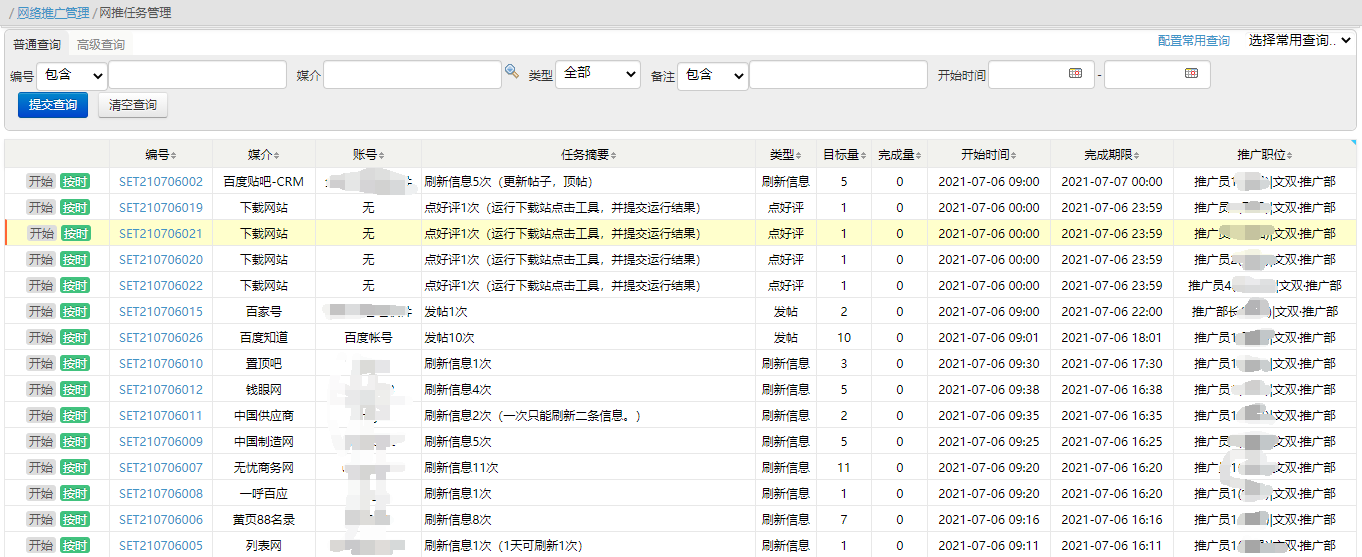Switch to 高级查询 tab
Image resolution: width=1362 pixels, height=557 pixels.
coord(101,45)
